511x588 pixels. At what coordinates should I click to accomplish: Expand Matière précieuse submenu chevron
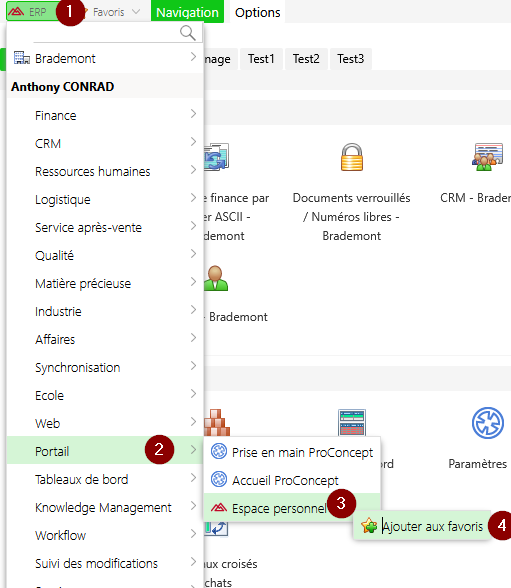coord(193,282)
